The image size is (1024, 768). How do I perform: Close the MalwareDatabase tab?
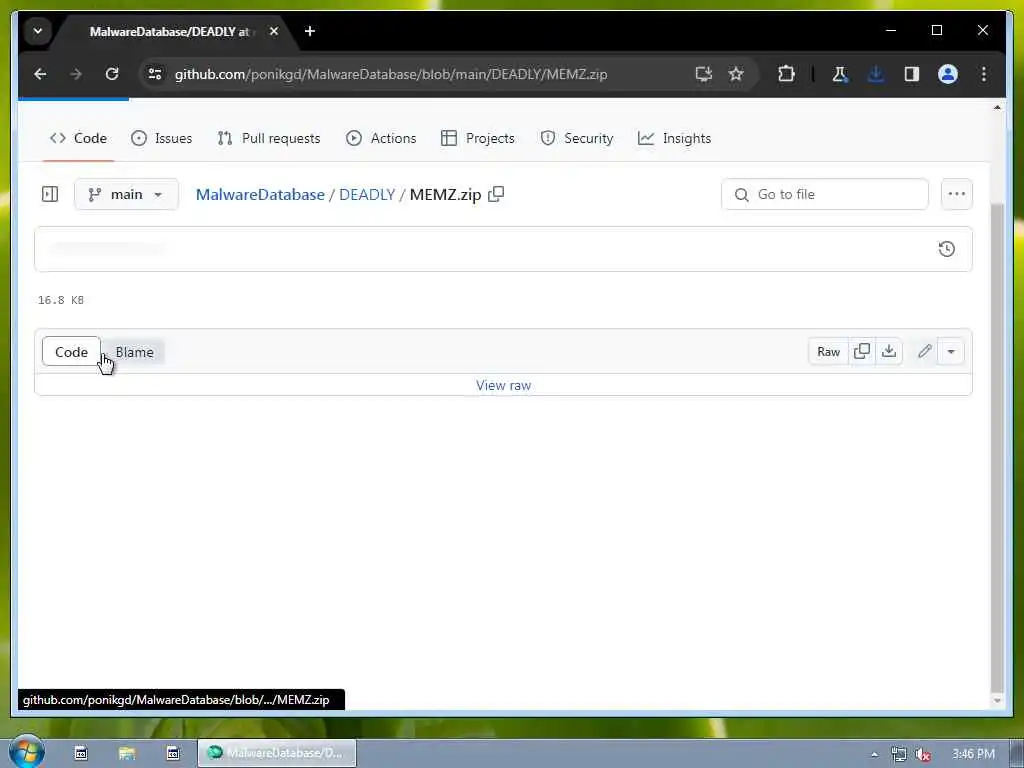click(x=274, y=31)
